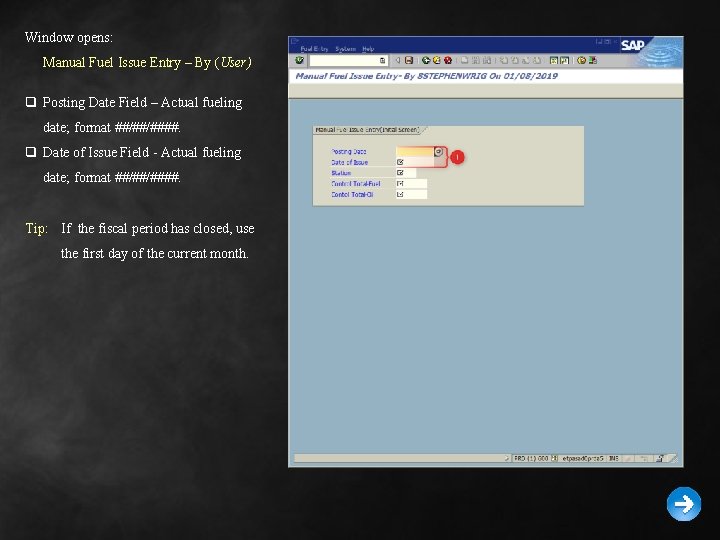This screenshot has height=540, width=720.
Task: Click the lock icon in status bar
Action: click(x=660, y=458)
